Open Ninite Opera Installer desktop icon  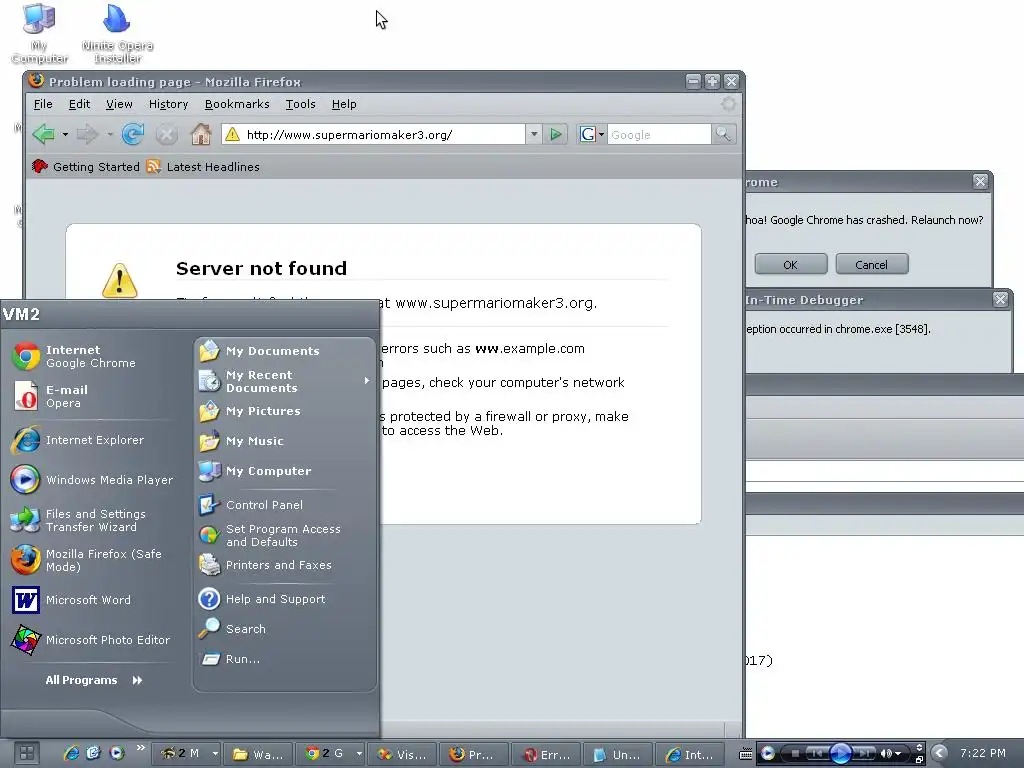pyautogui.click(x=118, y=34)
